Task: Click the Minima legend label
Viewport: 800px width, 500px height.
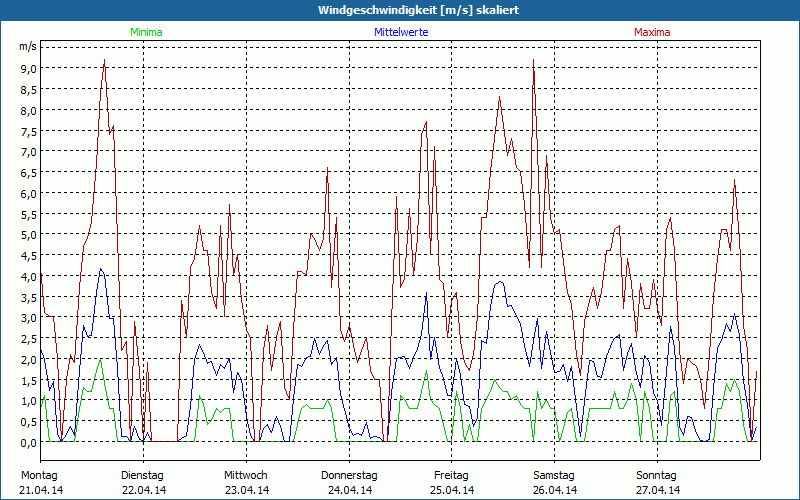Action: [146, 32]
